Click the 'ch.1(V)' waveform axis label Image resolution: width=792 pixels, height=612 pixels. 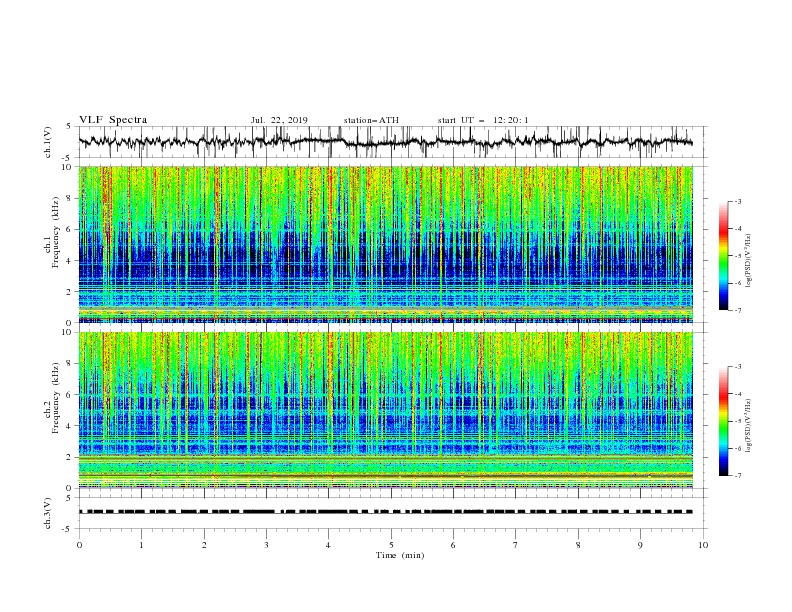click(48, 142)
